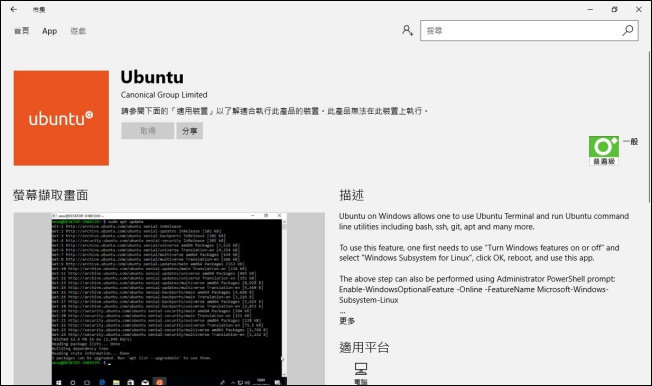Click the Ubuntu title text
Viewport: 652px width, 386px height.
click(152, 77)
